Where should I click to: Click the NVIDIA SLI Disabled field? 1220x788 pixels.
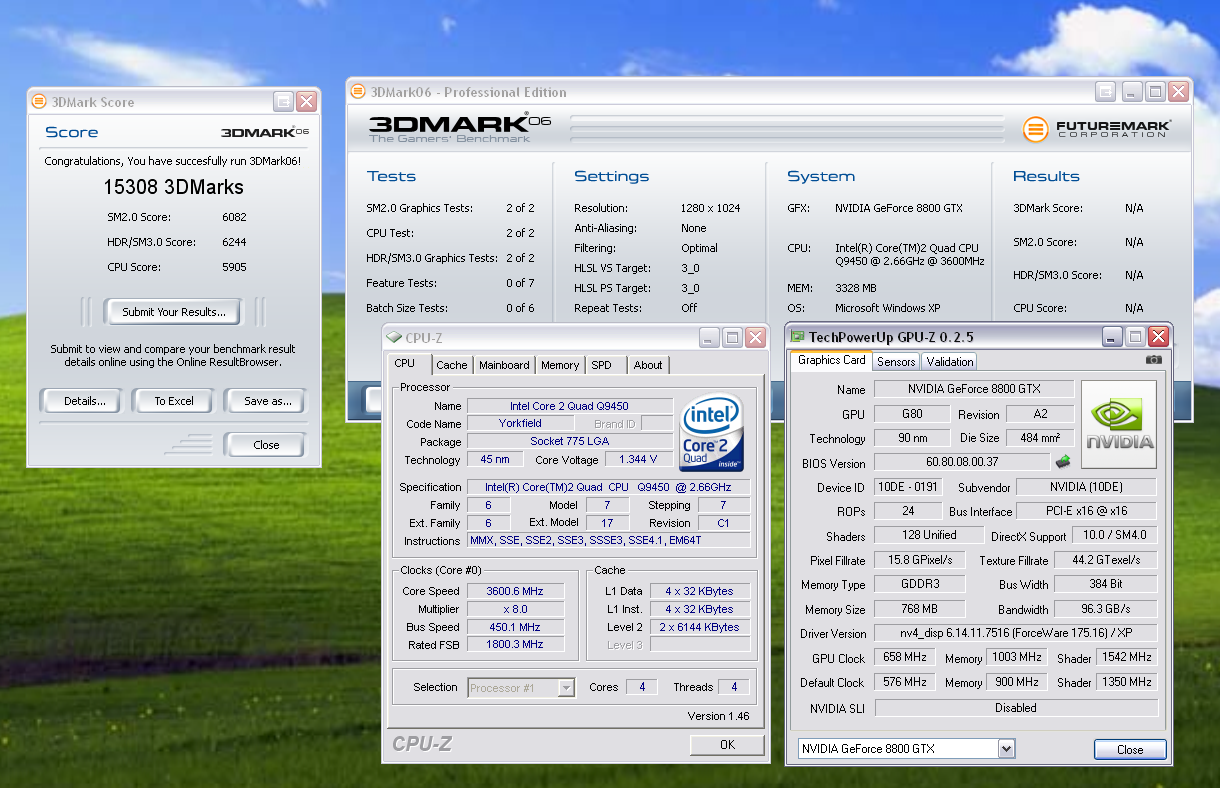click(x=1015, y=707)
